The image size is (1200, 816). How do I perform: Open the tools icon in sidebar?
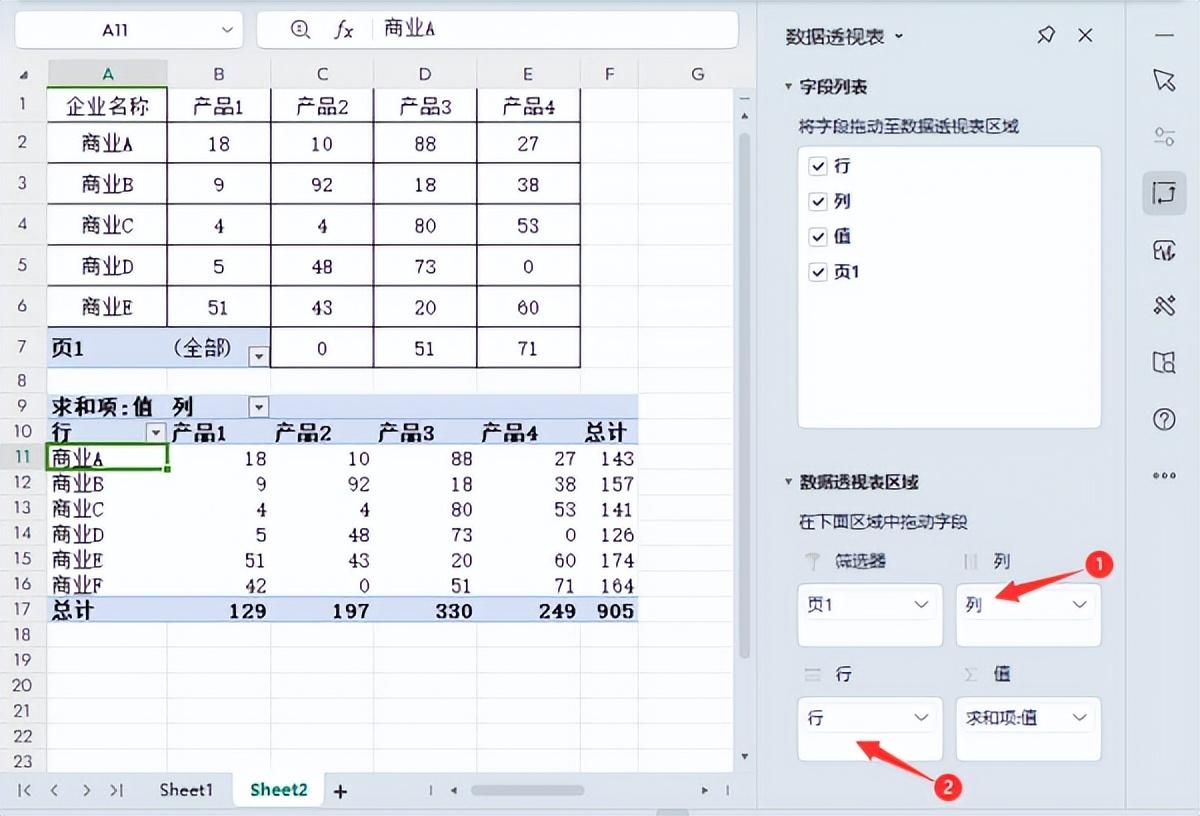(1164, 306)
